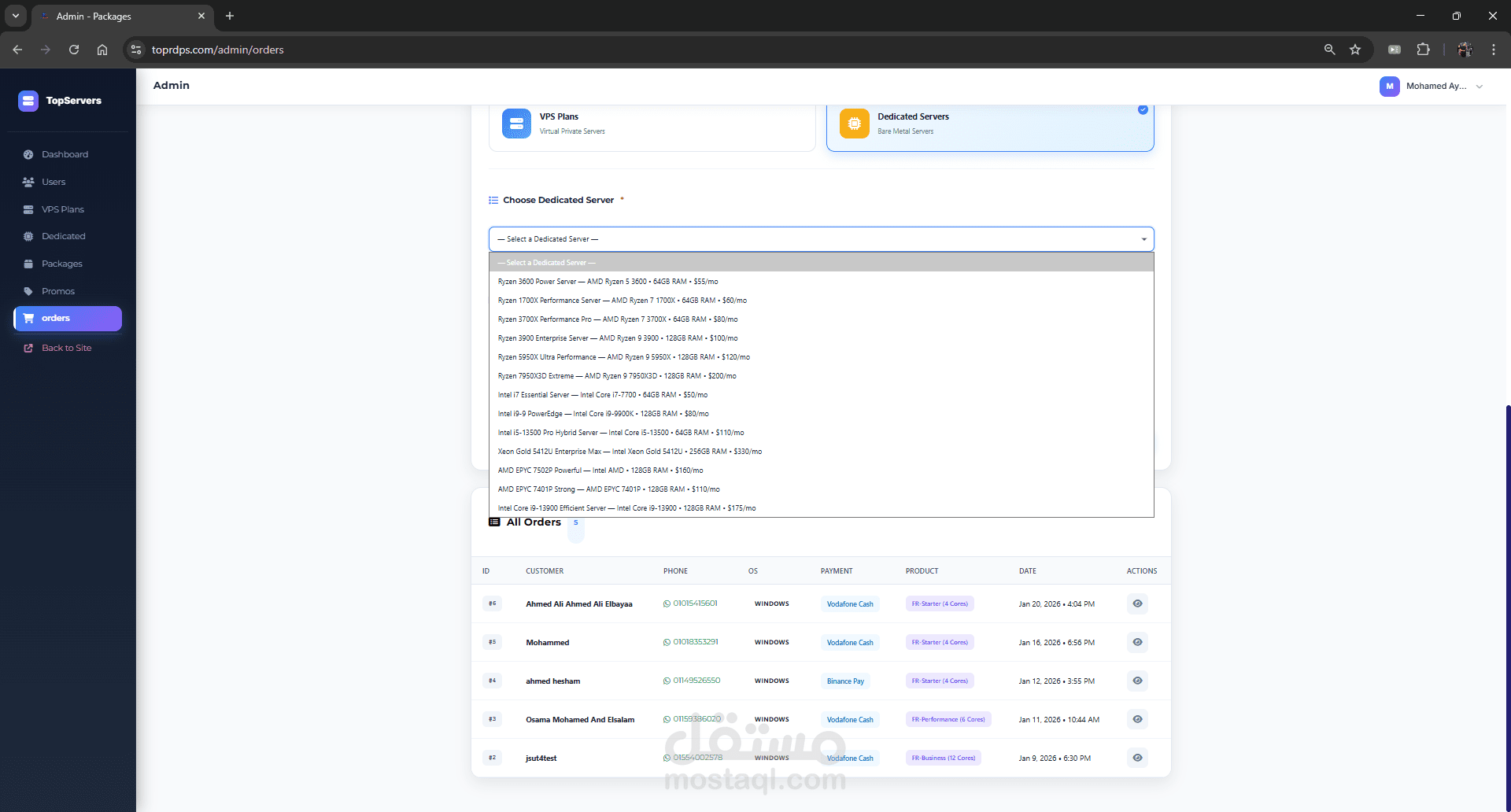Choose Xeon Gold 5412U Enterprise Max option

click(x=822, y=451)
